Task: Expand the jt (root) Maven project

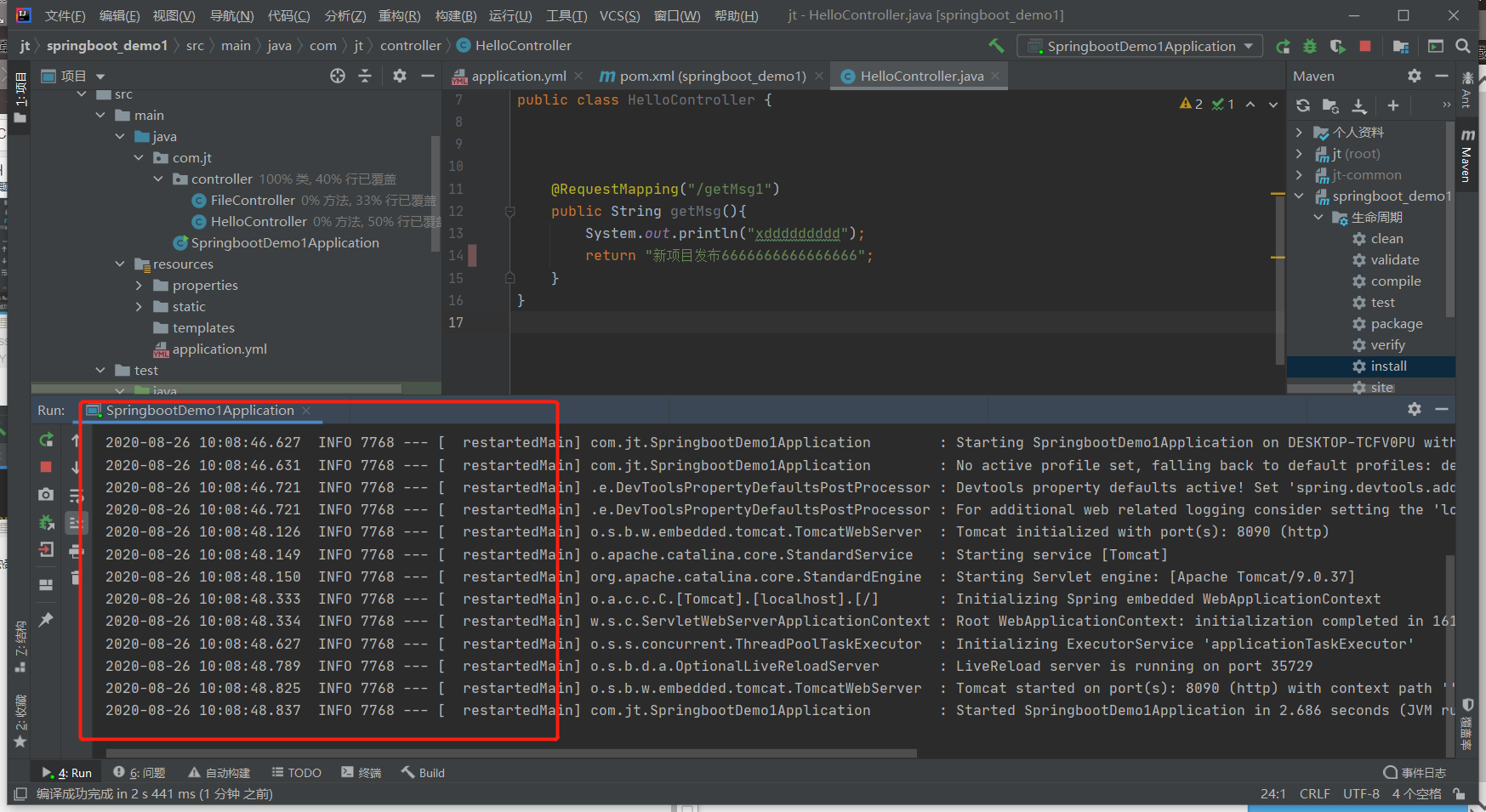Action: 1299,153
